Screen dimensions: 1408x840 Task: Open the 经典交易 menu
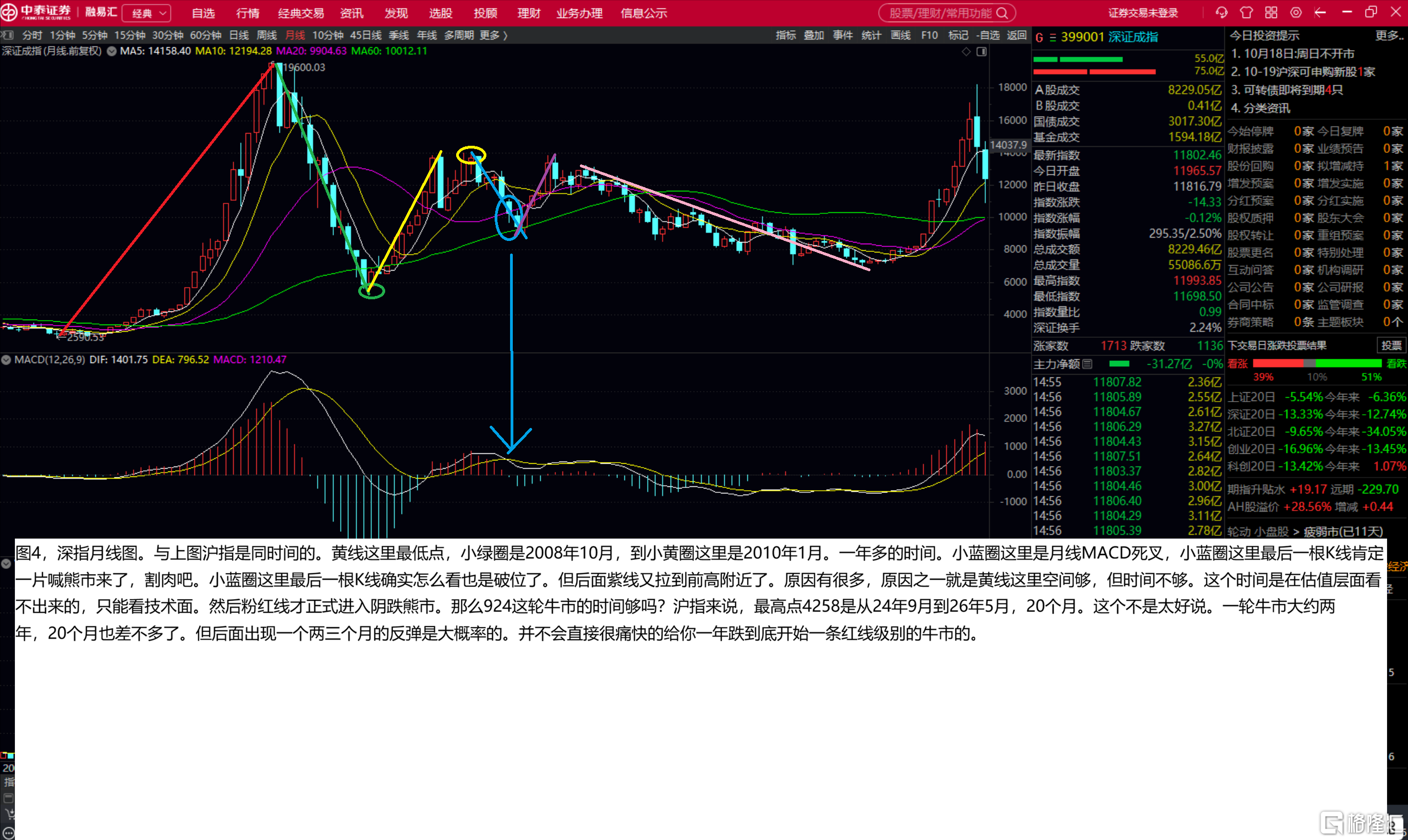click(x=300, y=13)
